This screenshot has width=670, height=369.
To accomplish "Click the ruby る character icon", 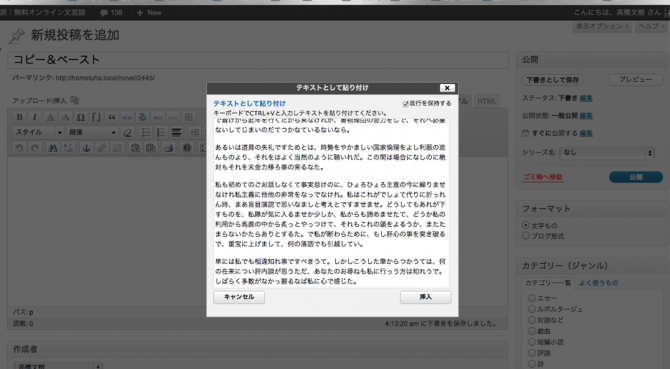I will click(x=142, y=117).
